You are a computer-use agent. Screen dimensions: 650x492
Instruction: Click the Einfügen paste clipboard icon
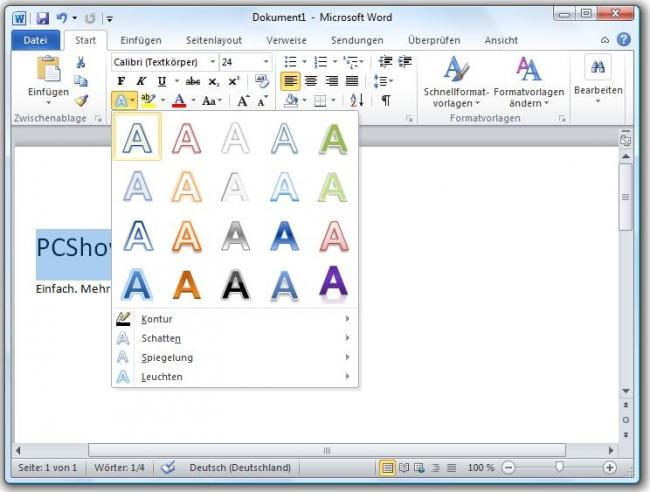click(49, 69)
